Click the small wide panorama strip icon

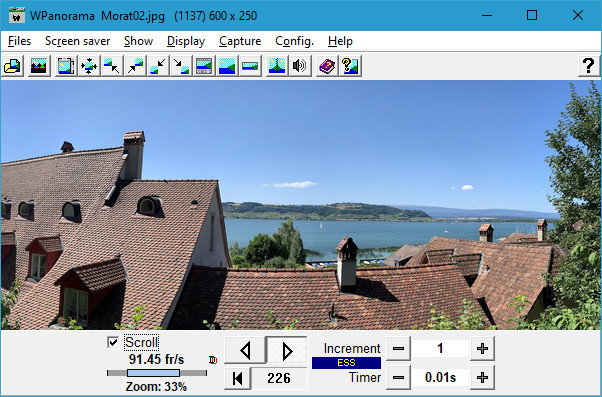click(x=250, y=66)
